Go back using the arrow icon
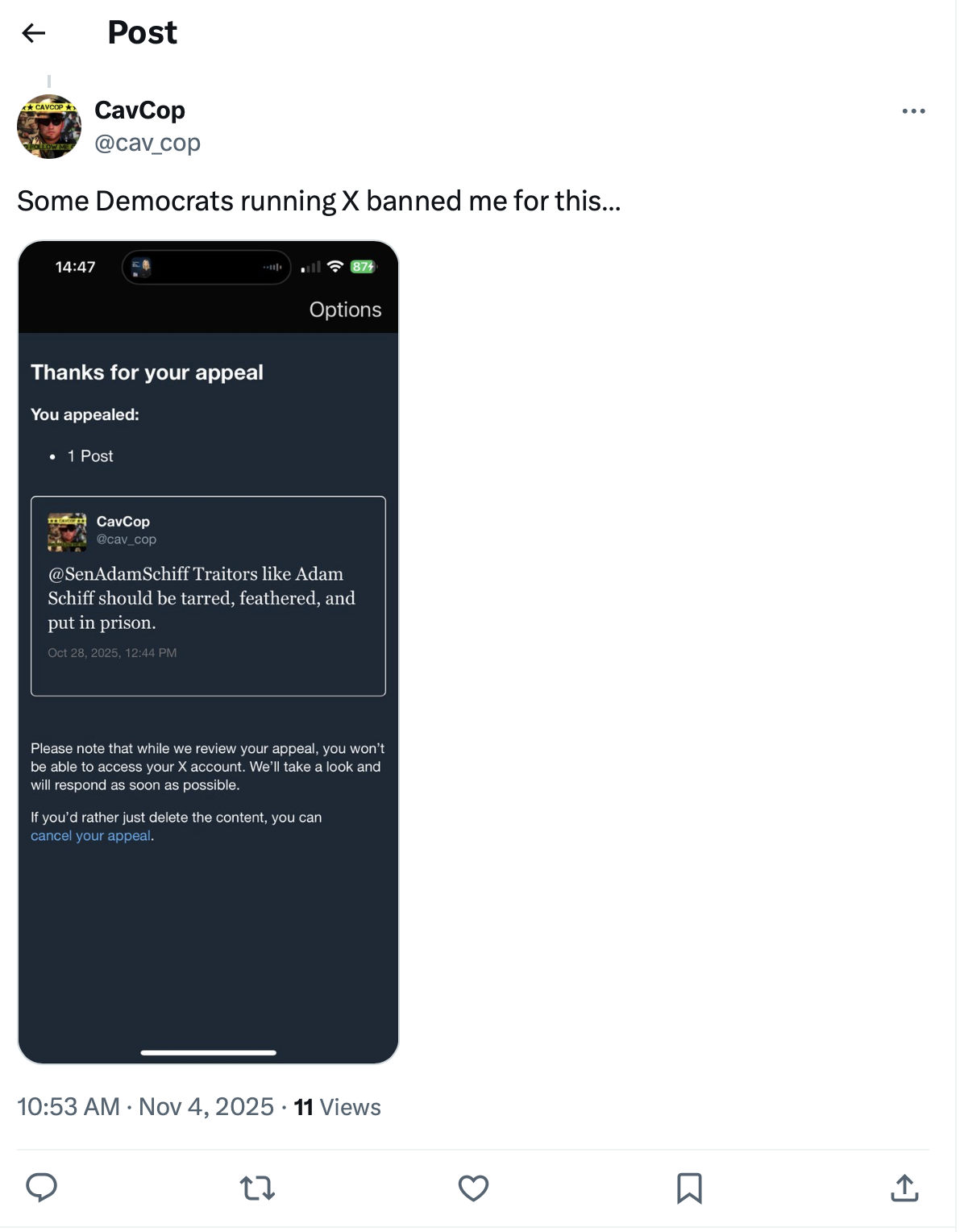 point(34,33)
